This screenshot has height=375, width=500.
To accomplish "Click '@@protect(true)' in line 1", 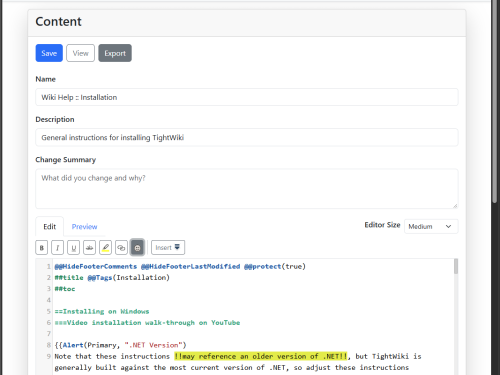I will click(x=275, y=266).
